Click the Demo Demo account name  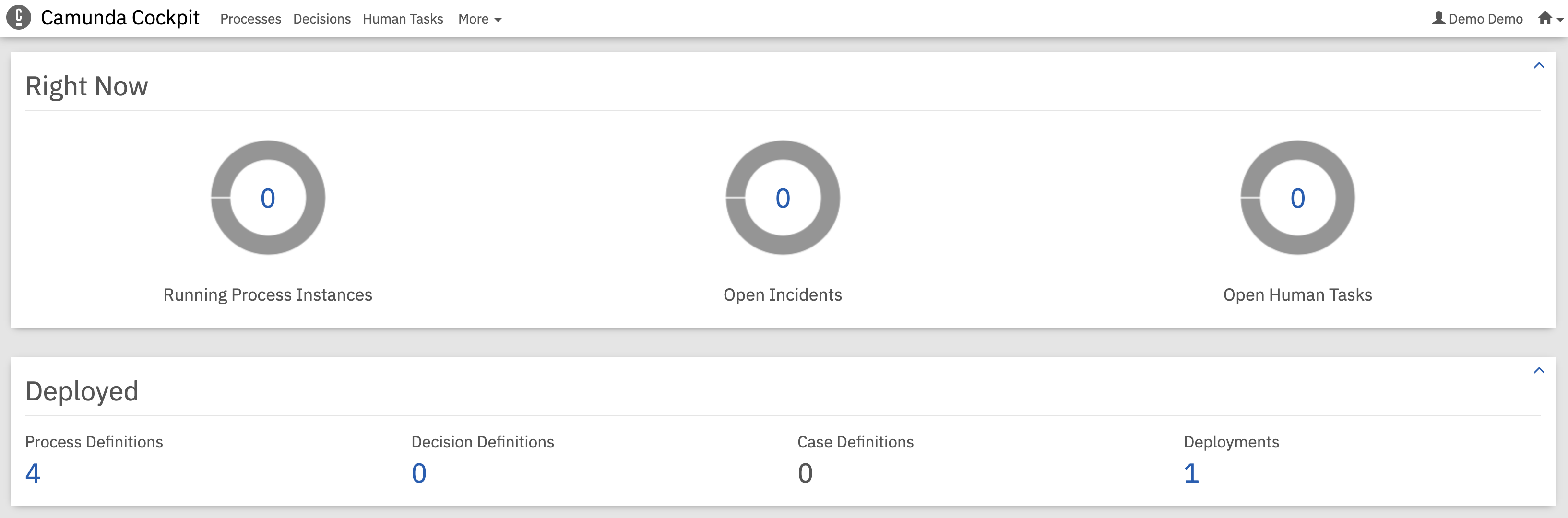click(1485, 20)
